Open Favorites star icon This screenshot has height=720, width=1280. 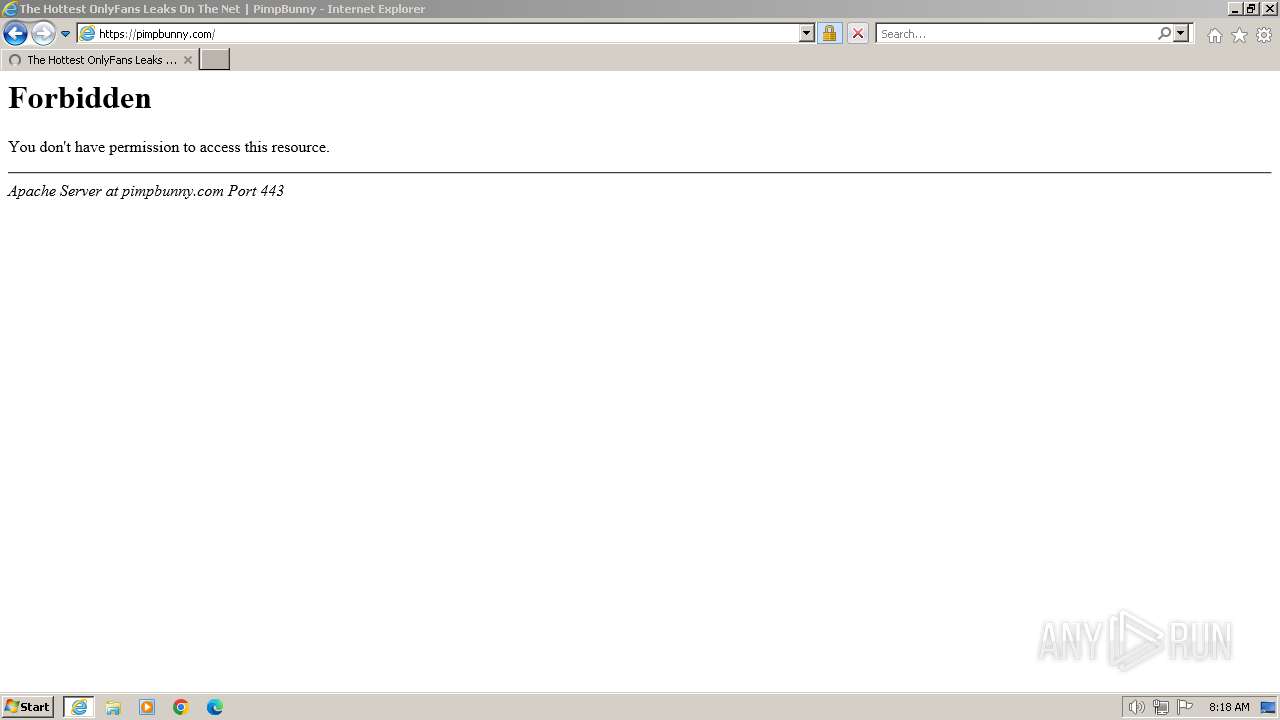1239,35
